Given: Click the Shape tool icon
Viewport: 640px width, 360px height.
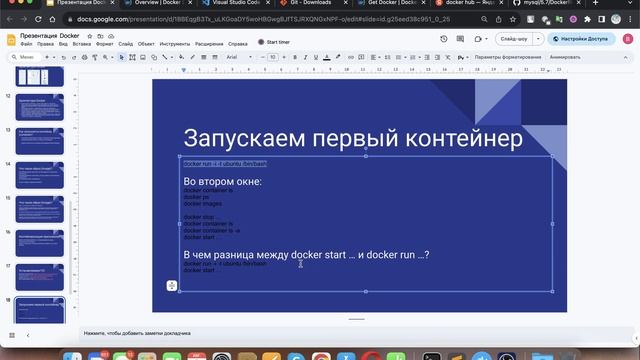Looking at the screenshot, I should coord(154,58).
